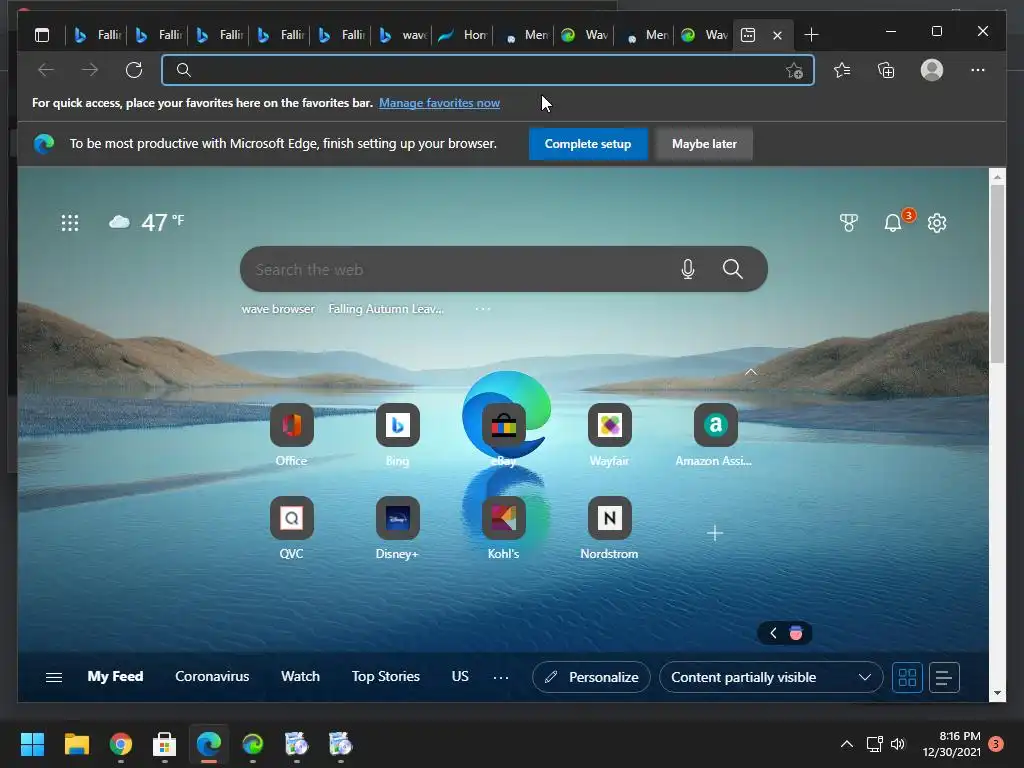Switch to grid feed layout view
1024x768 pixels.
tap(907, 677)
